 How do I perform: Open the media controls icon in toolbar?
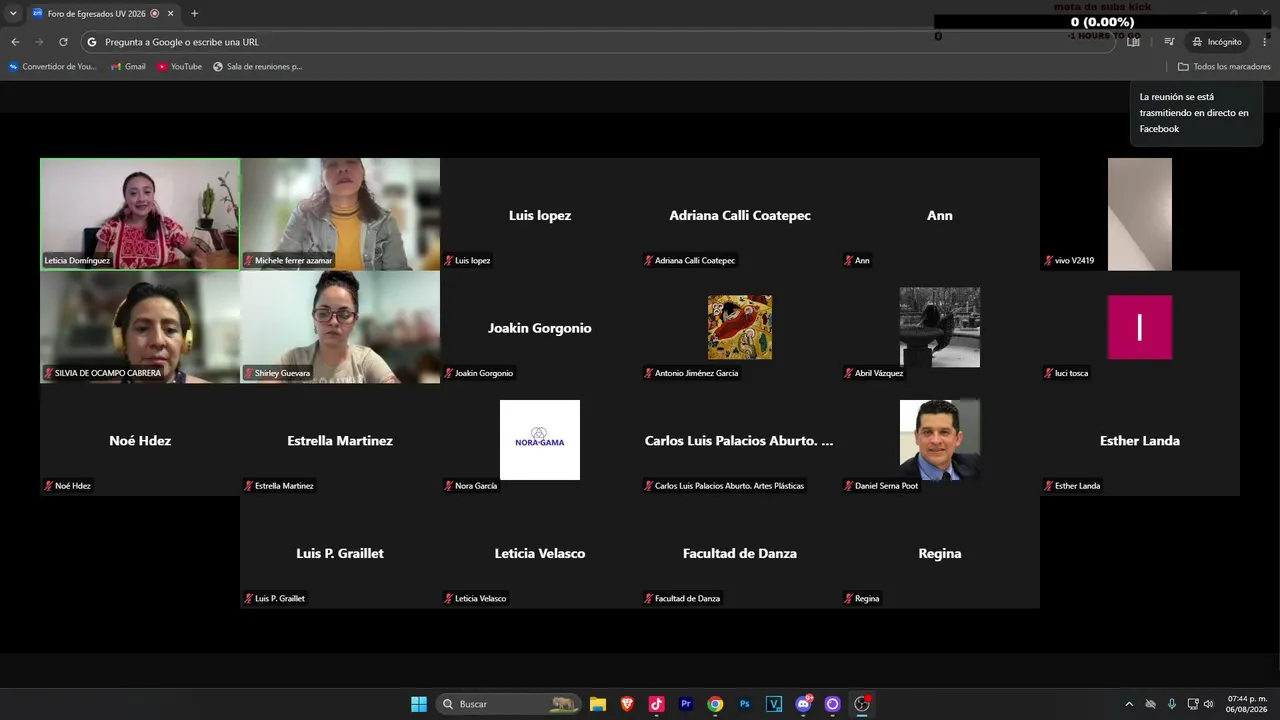click(1169, 42)
